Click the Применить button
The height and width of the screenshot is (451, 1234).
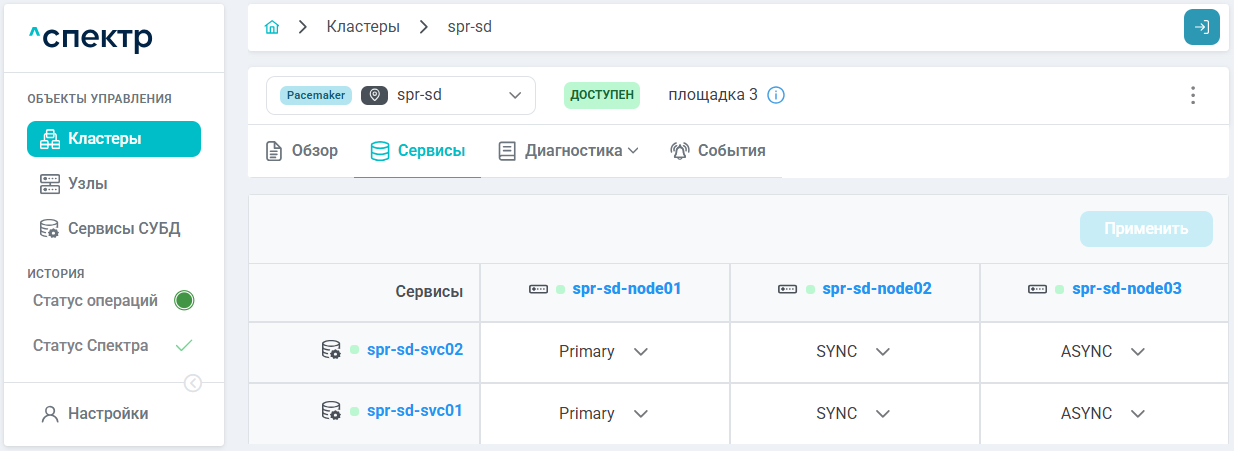(x=1146, y=229)
